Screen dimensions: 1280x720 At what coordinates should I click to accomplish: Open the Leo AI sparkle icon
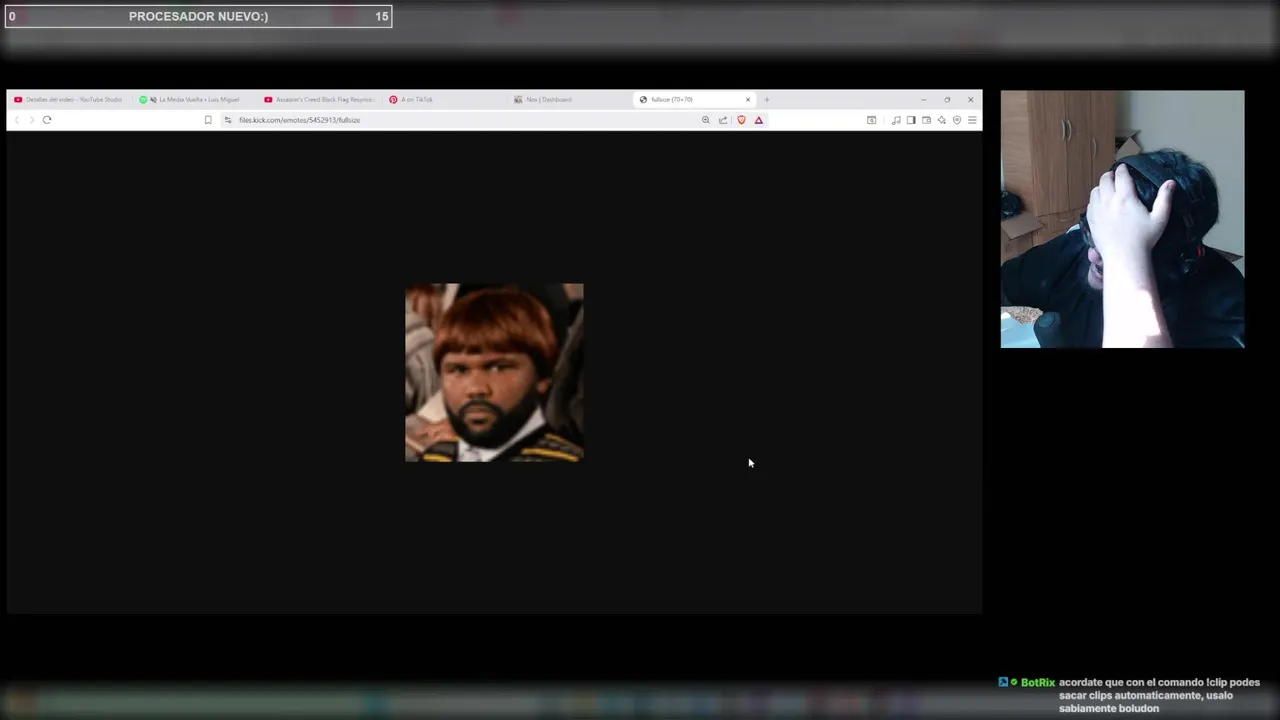tap(941, 120)
